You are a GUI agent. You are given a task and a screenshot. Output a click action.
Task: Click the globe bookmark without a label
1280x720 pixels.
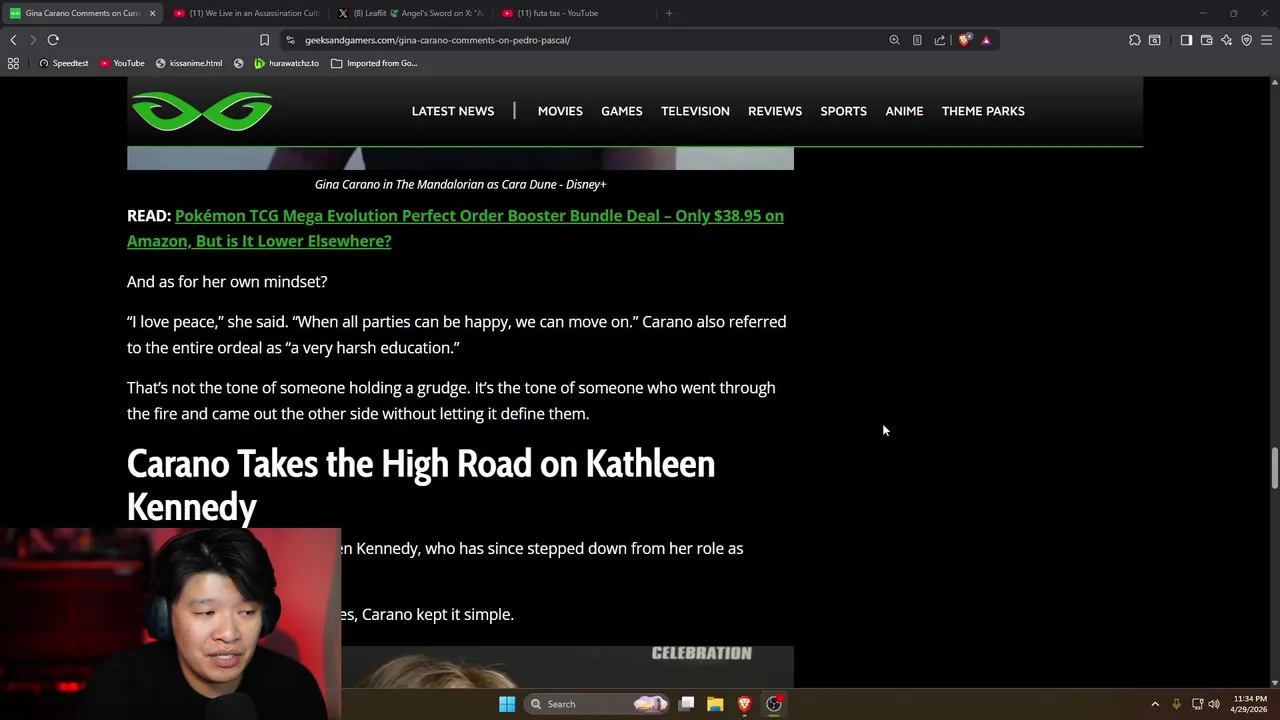239,63
